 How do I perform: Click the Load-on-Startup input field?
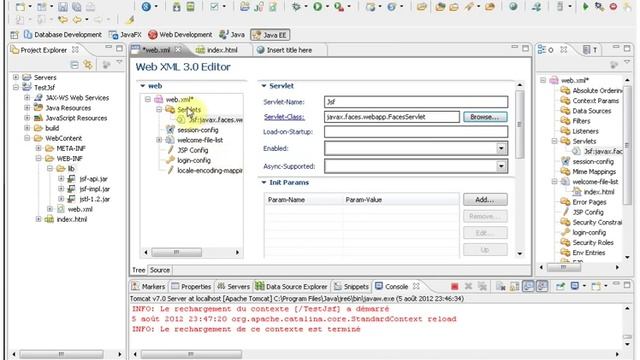click(416, 131)
